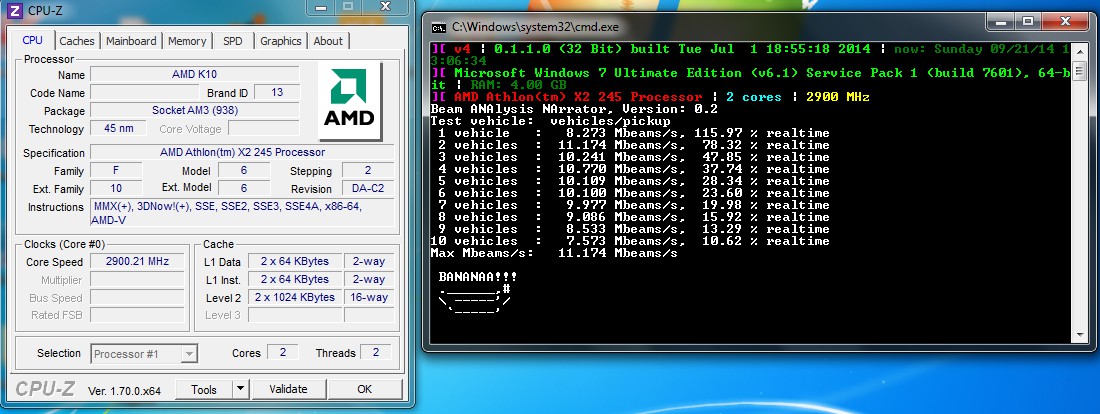Click the '10 vehicles' result line
Viewport: 1100px width, 414px height.
click(630, 241)
